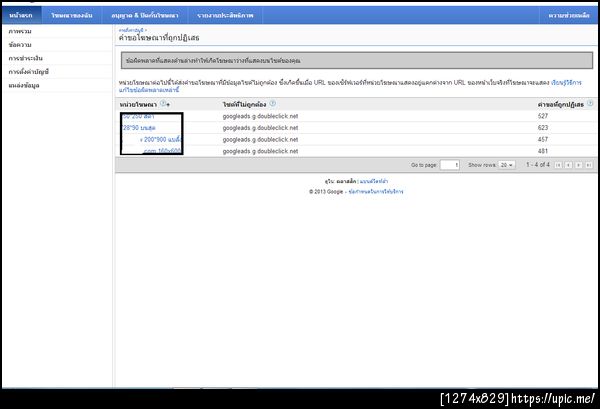This screenshot has width=600, height=409.
Task: Open the Show rows dropdown
Action: (x=507, y=165)
